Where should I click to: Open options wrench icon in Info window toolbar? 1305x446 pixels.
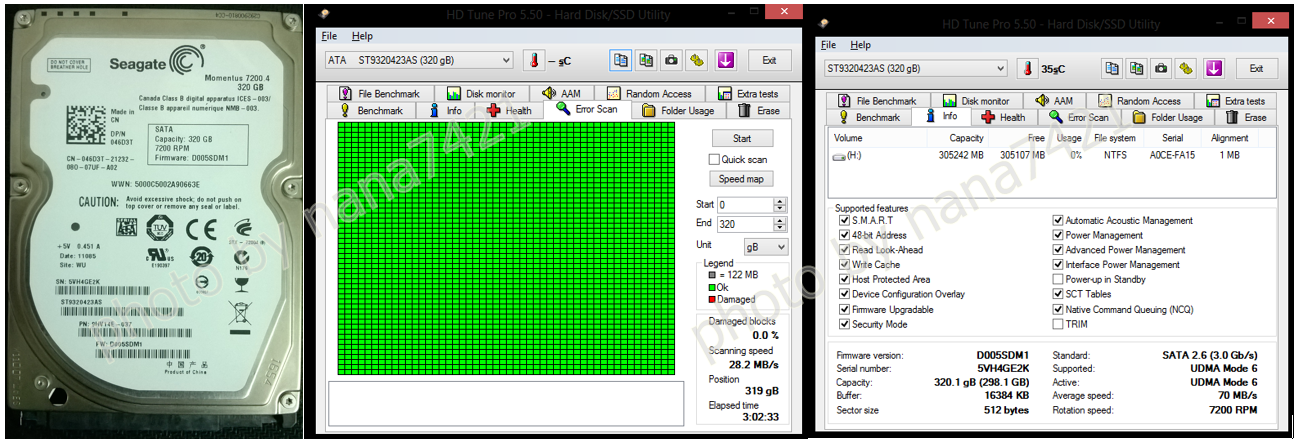(1187, 68)
